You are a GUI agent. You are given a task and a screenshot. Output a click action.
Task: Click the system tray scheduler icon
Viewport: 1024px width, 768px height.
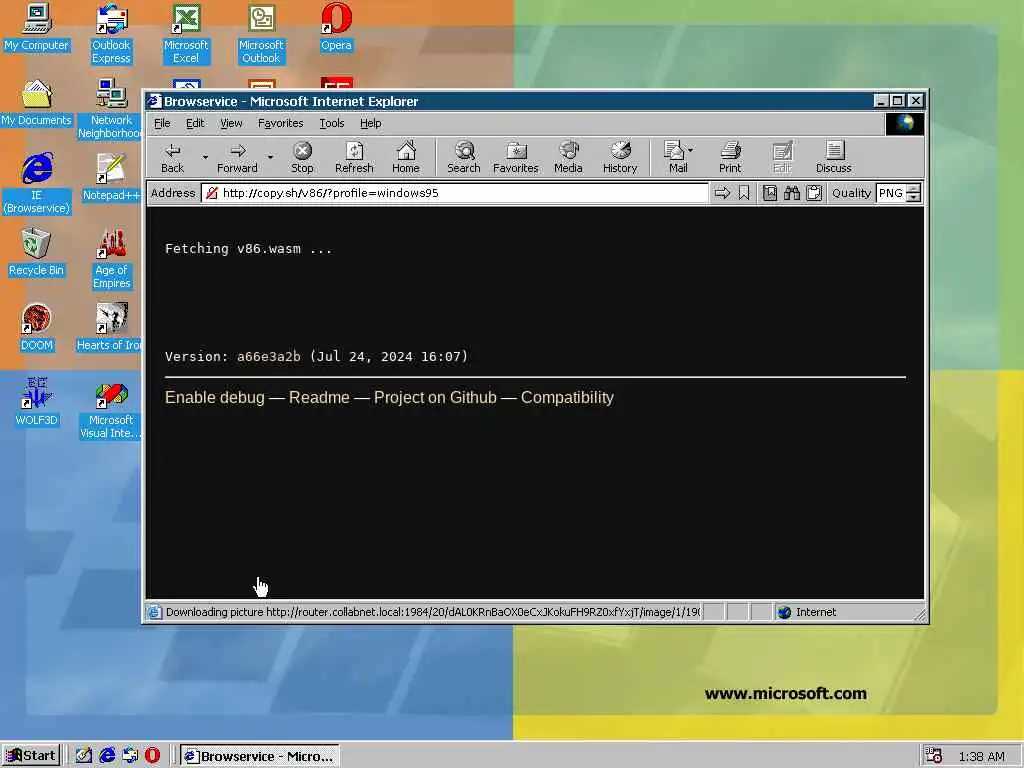tap(933, 756)
